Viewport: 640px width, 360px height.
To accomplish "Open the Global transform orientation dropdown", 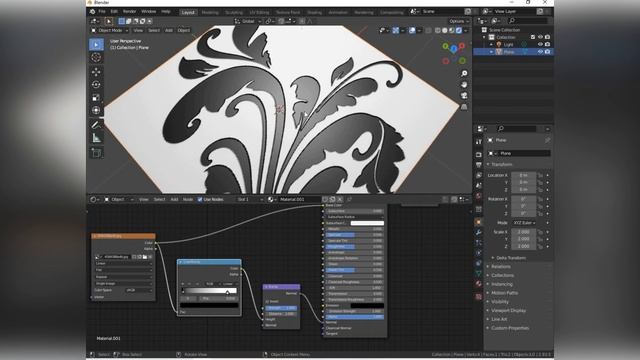I will 248,21.
